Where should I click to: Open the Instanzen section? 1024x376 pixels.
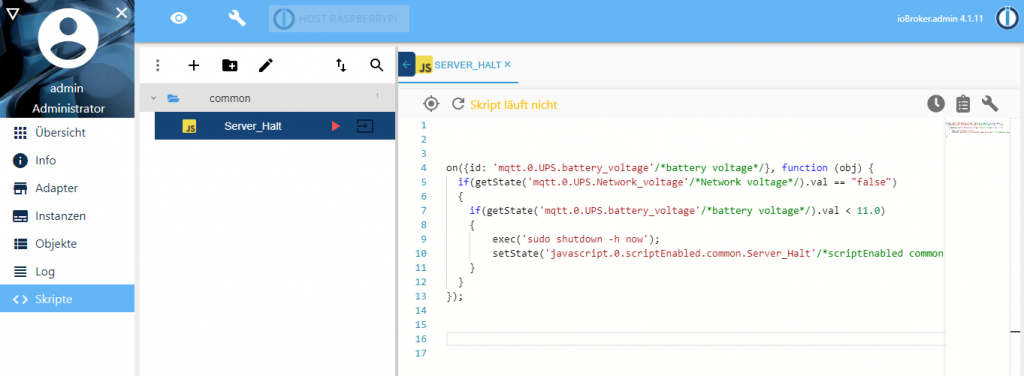point(67,216)
